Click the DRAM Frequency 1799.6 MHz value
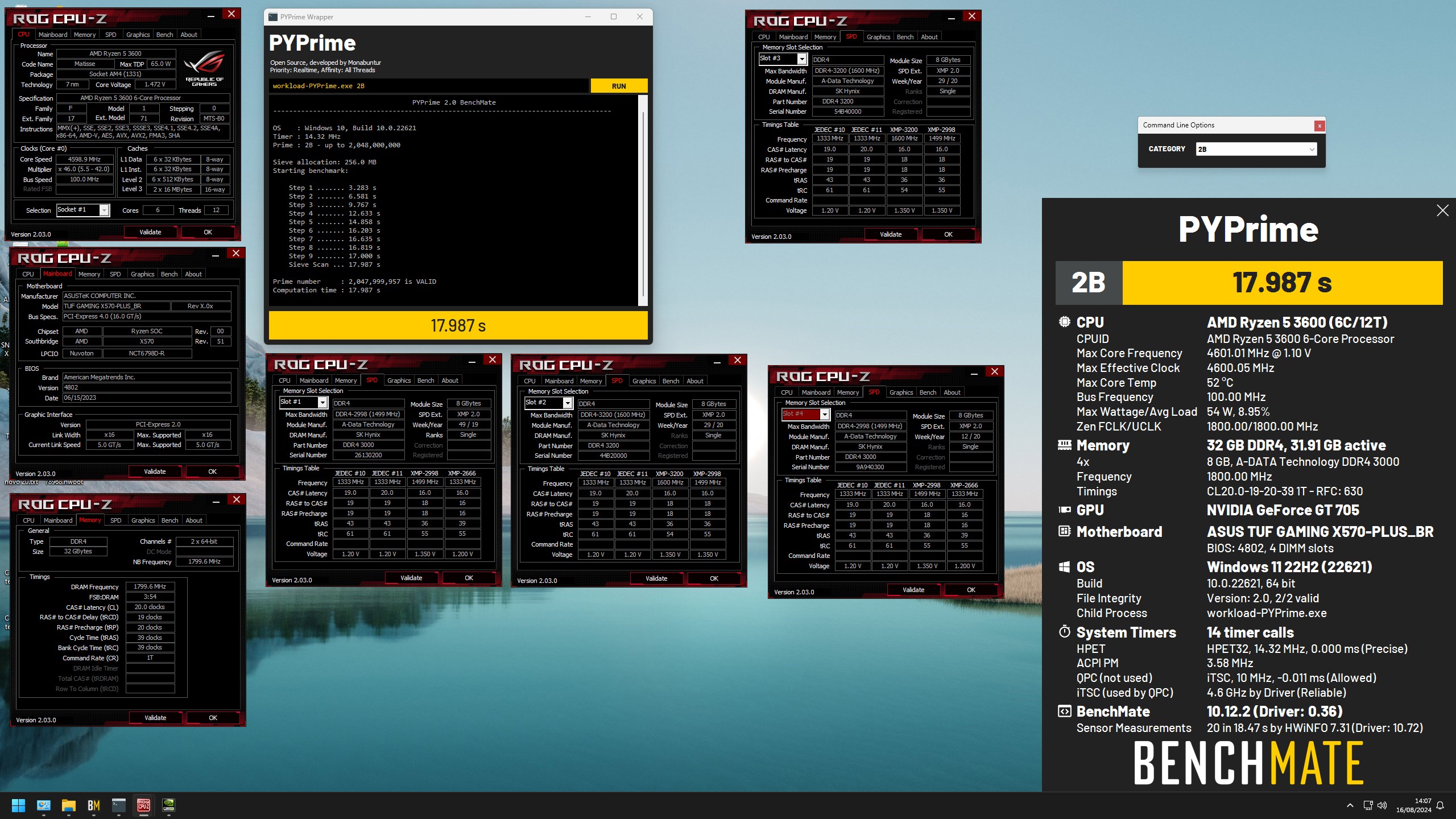Viewport: 1456px width, 819px height. coord(150,586)
